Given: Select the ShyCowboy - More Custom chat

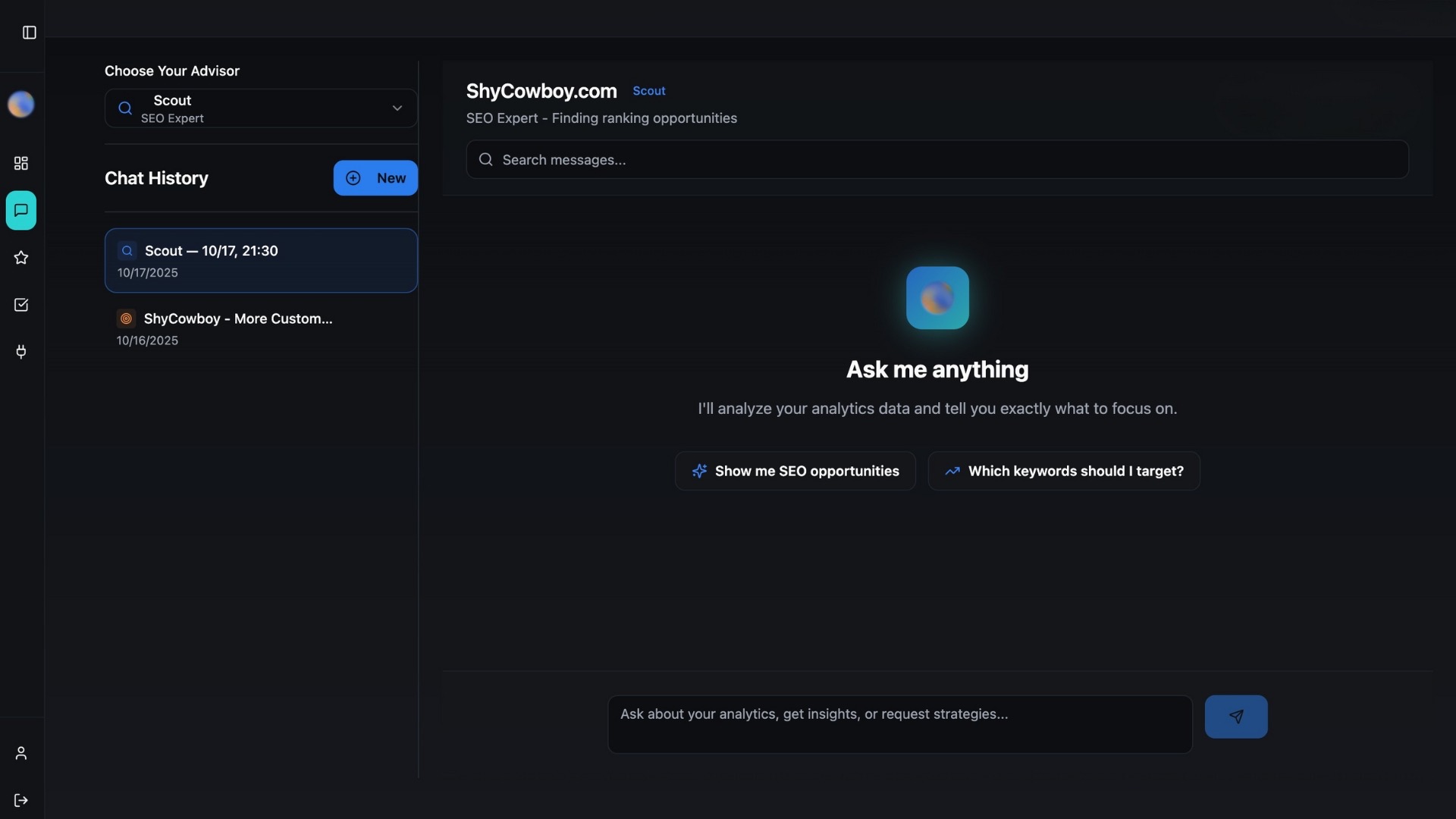Looking at the screenshot, I should click(x=261, y=328).
